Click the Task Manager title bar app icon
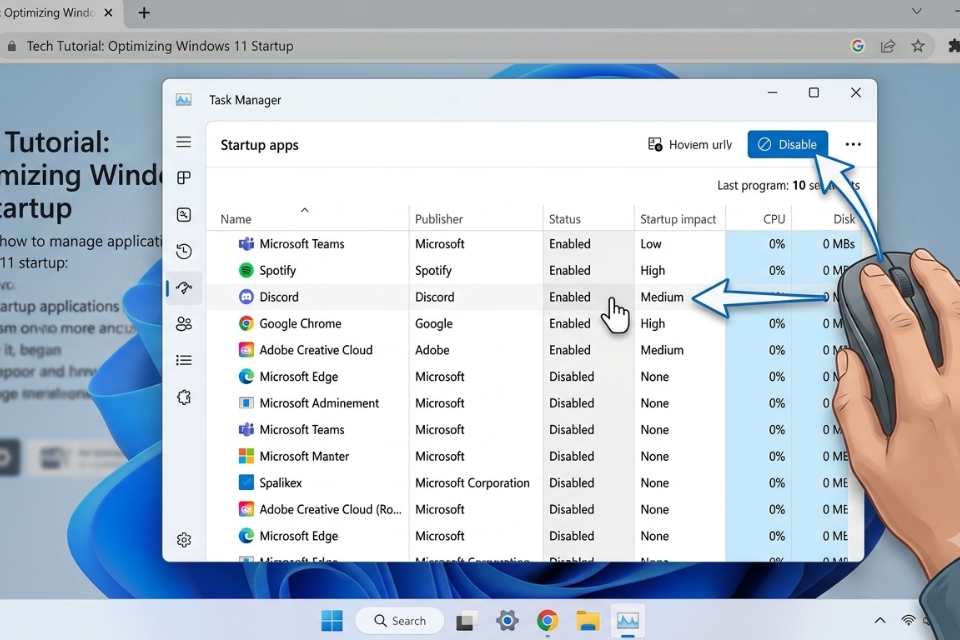960x640 pixels. click(x=184, y=100)
